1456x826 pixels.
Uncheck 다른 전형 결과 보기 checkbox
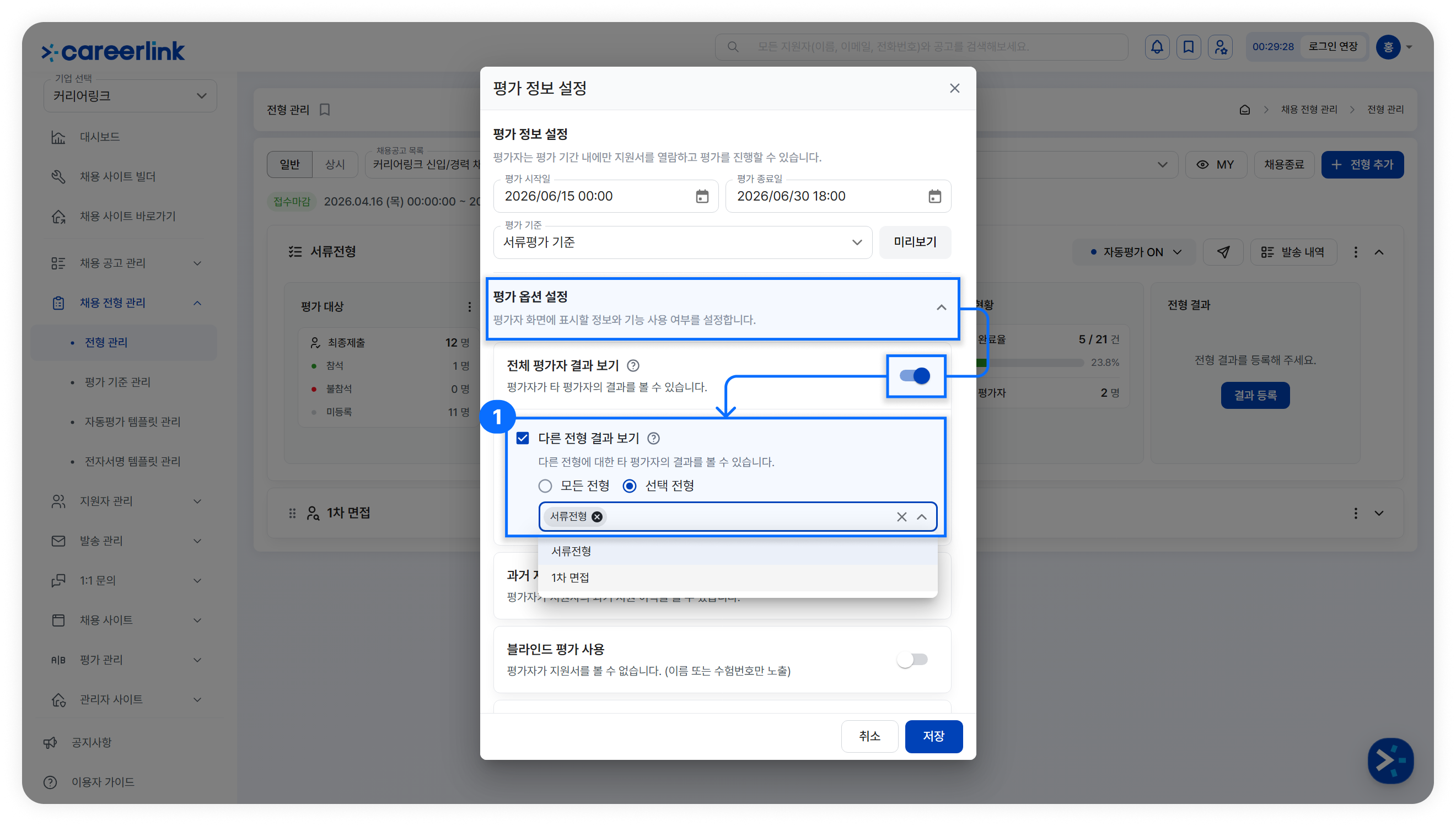coord(523,438)
